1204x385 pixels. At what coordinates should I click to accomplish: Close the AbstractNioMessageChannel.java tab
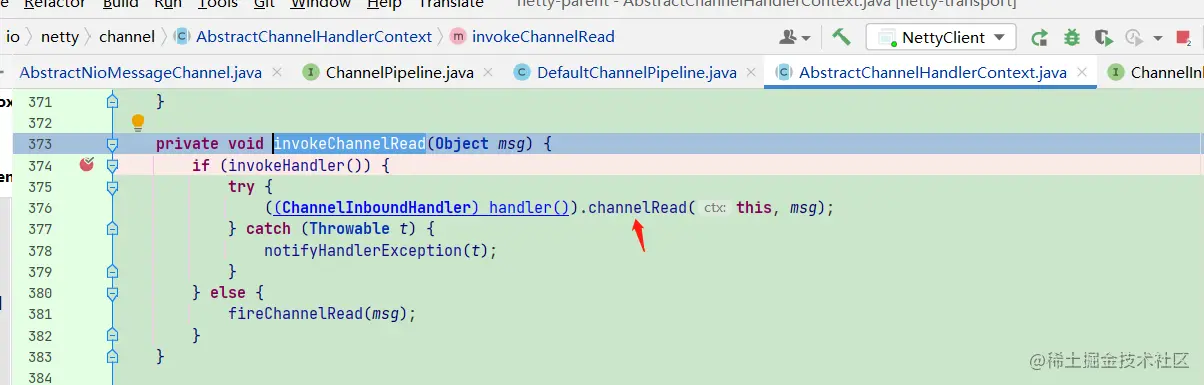click(x=276, y=73)
